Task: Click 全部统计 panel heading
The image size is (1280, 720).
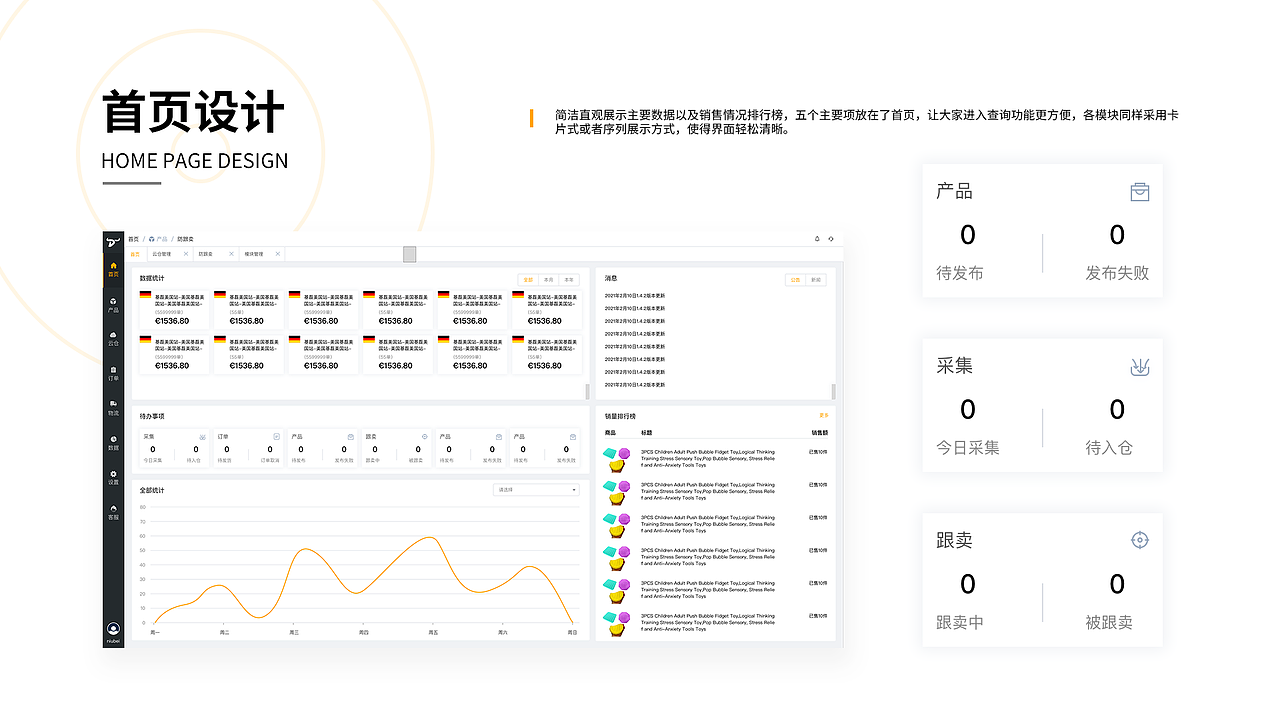Action: pos(152,490)
